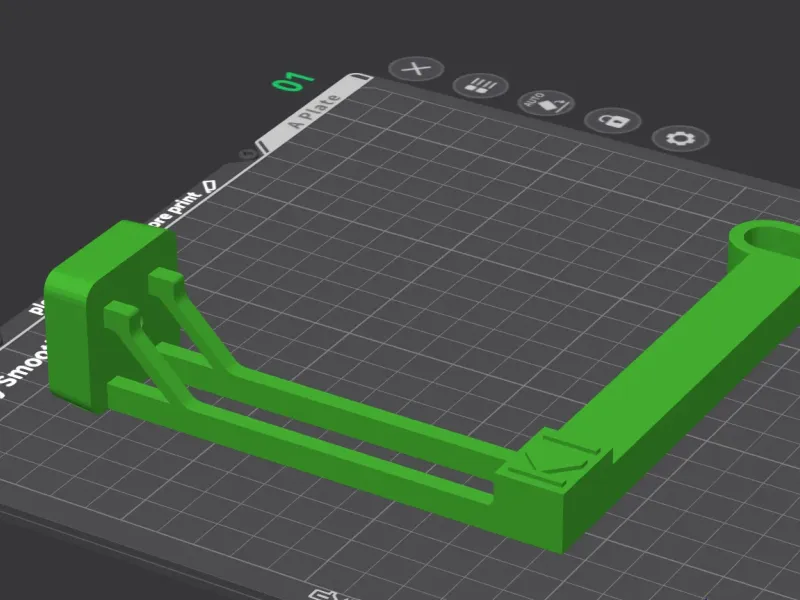Click the Auto orient plate icon
The width and height of the screenshot is (800, 600).
(546, 103)
